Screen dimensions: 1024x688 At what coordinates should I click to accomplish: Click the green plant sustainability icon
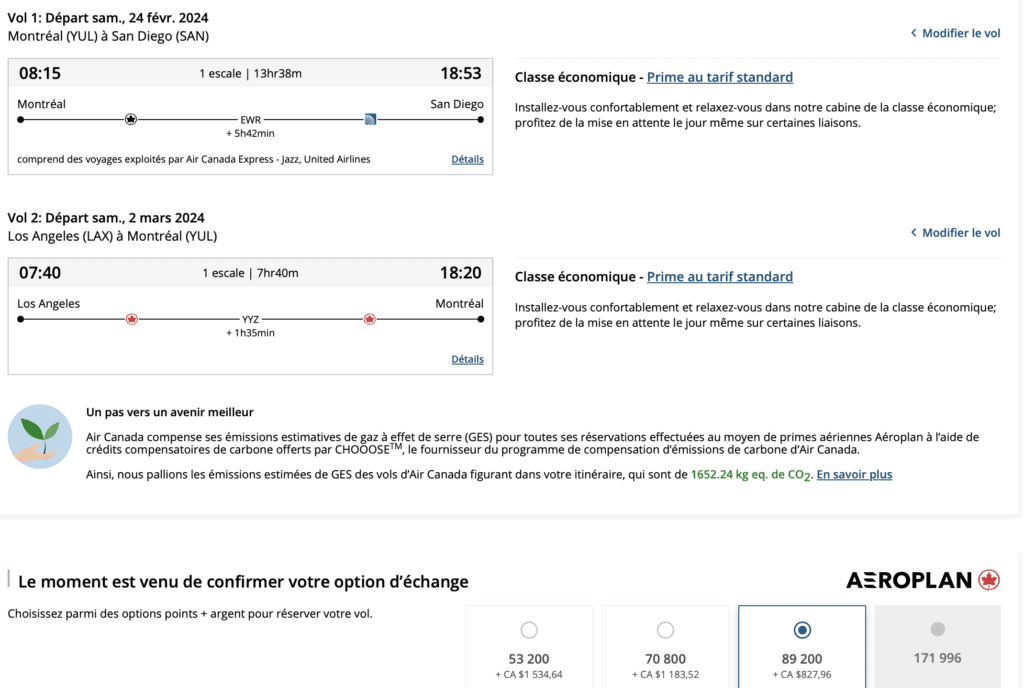point(41,436)
